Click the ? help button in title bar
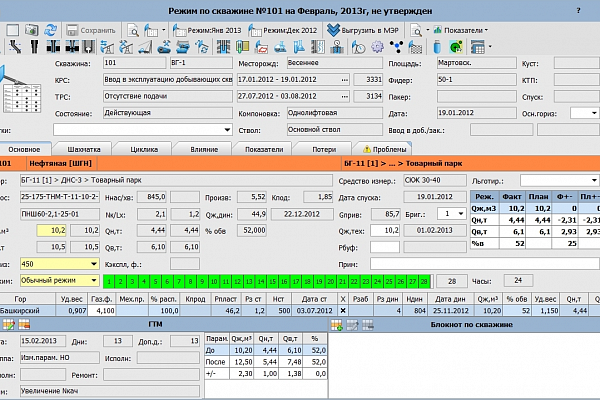Image resolution: width=600 pixels, height=400 pixels. click(x=578, y=11)
